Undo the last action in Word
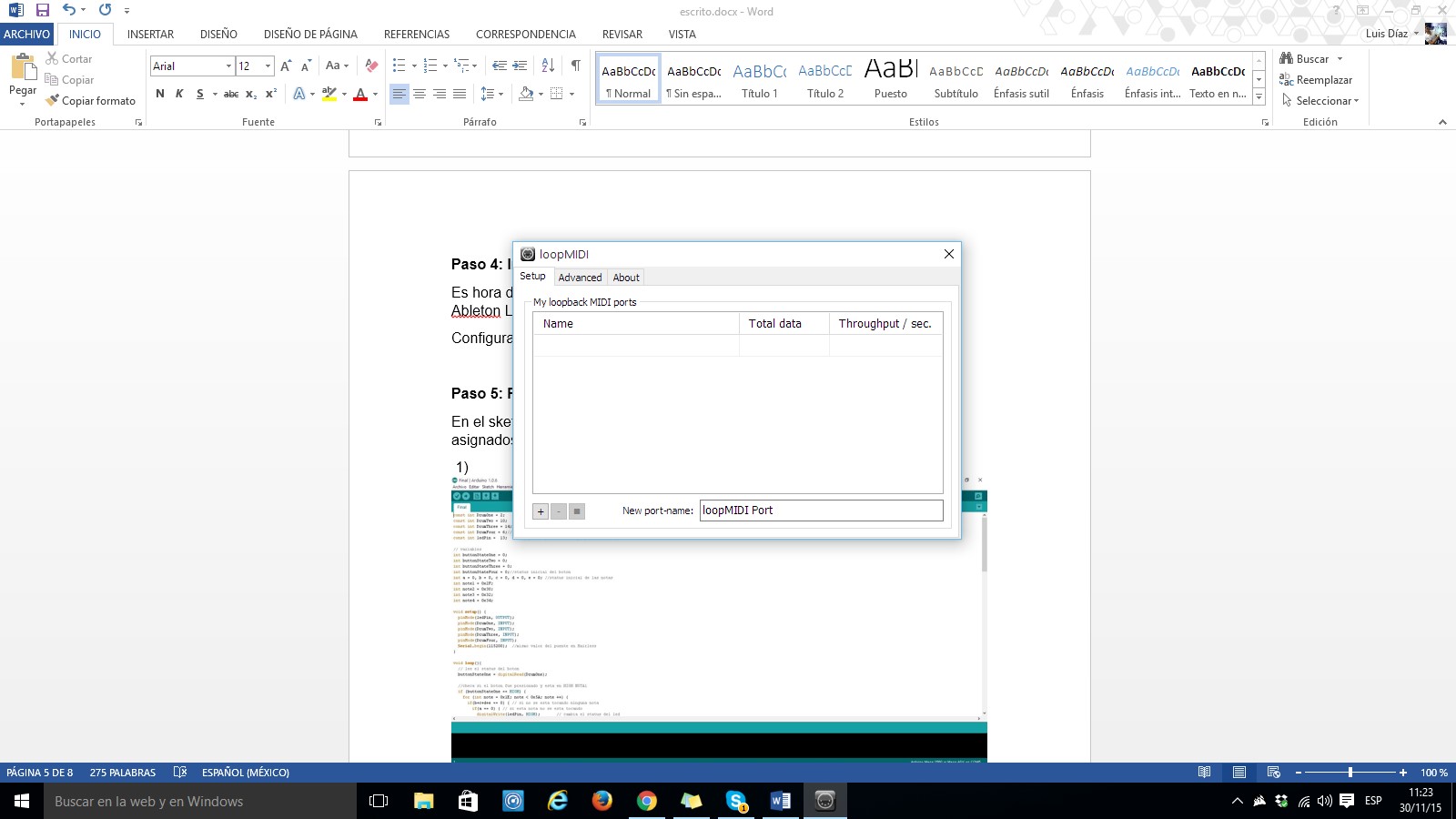The height and width of the screenshot is (819, 1456). [69, 10]
